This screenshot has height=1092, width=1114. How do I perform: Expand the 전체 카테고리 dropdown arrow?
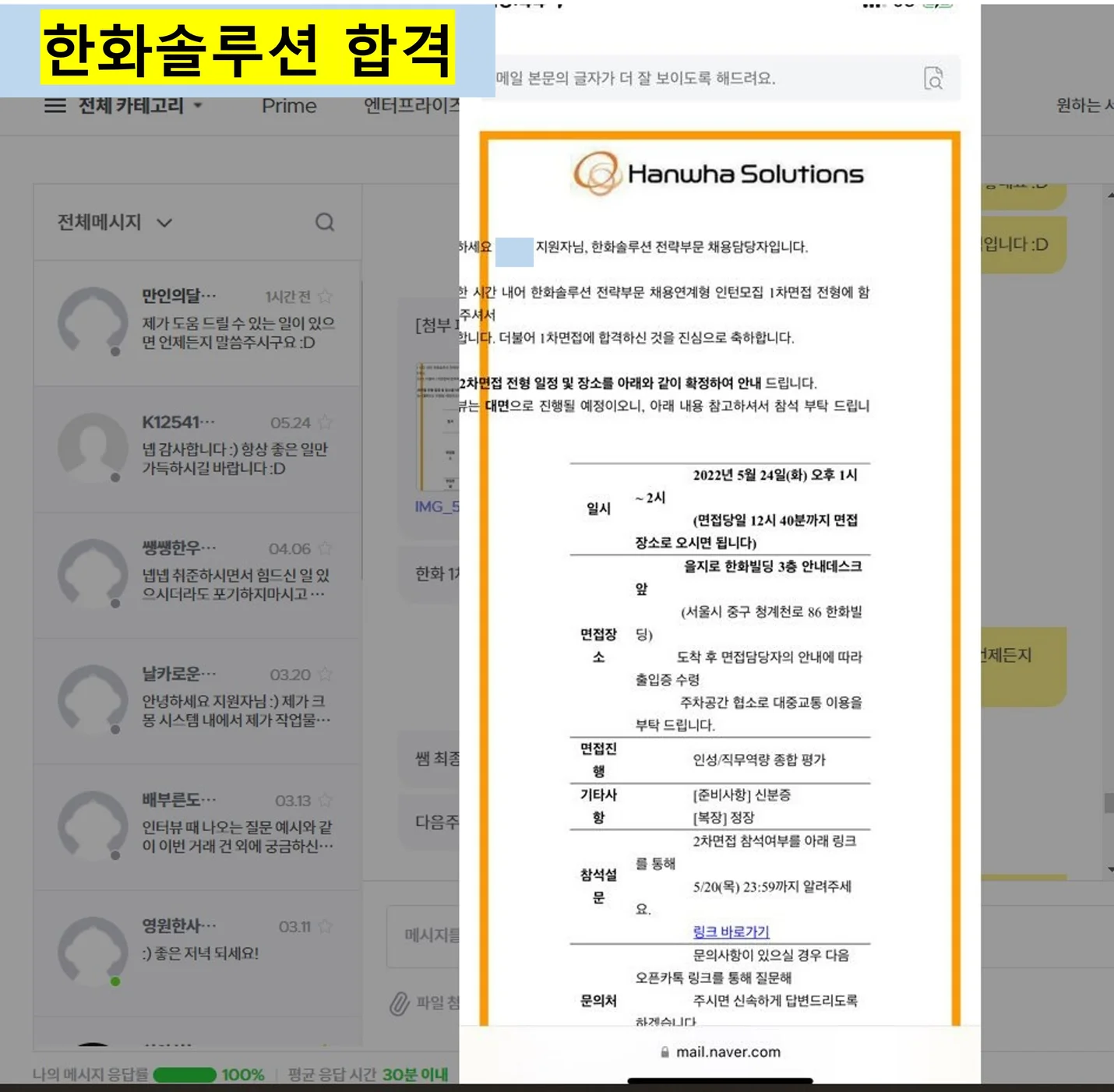[x=198, y=106]
